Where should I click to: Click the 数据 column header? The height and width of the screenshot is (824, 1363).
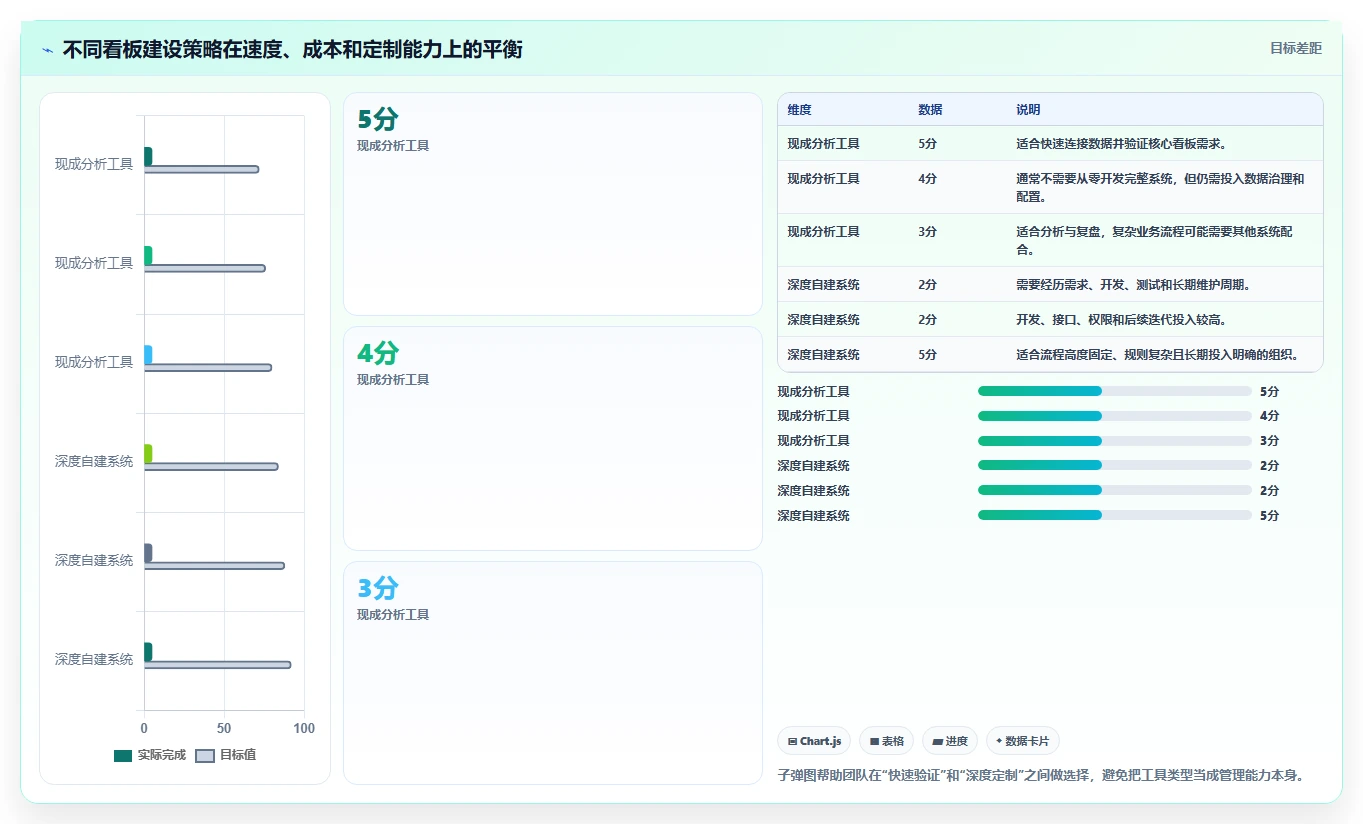point(930,110)
